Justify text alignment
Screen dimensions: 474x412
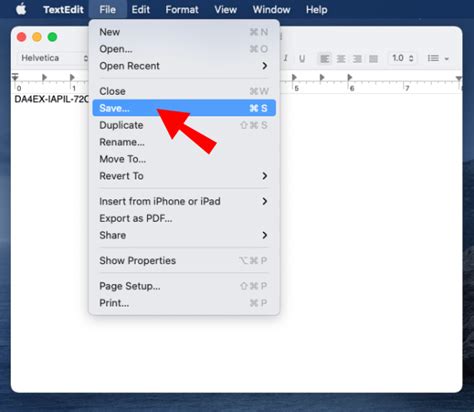(x=373, y=59)
